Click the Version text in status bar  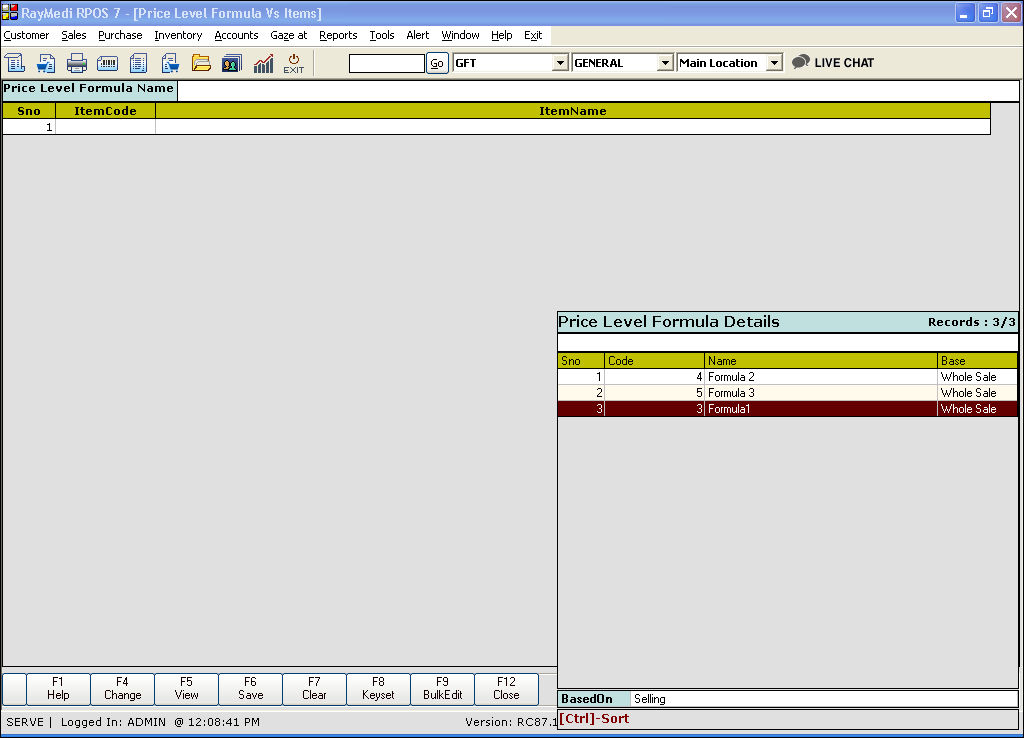tap(511, 722)
